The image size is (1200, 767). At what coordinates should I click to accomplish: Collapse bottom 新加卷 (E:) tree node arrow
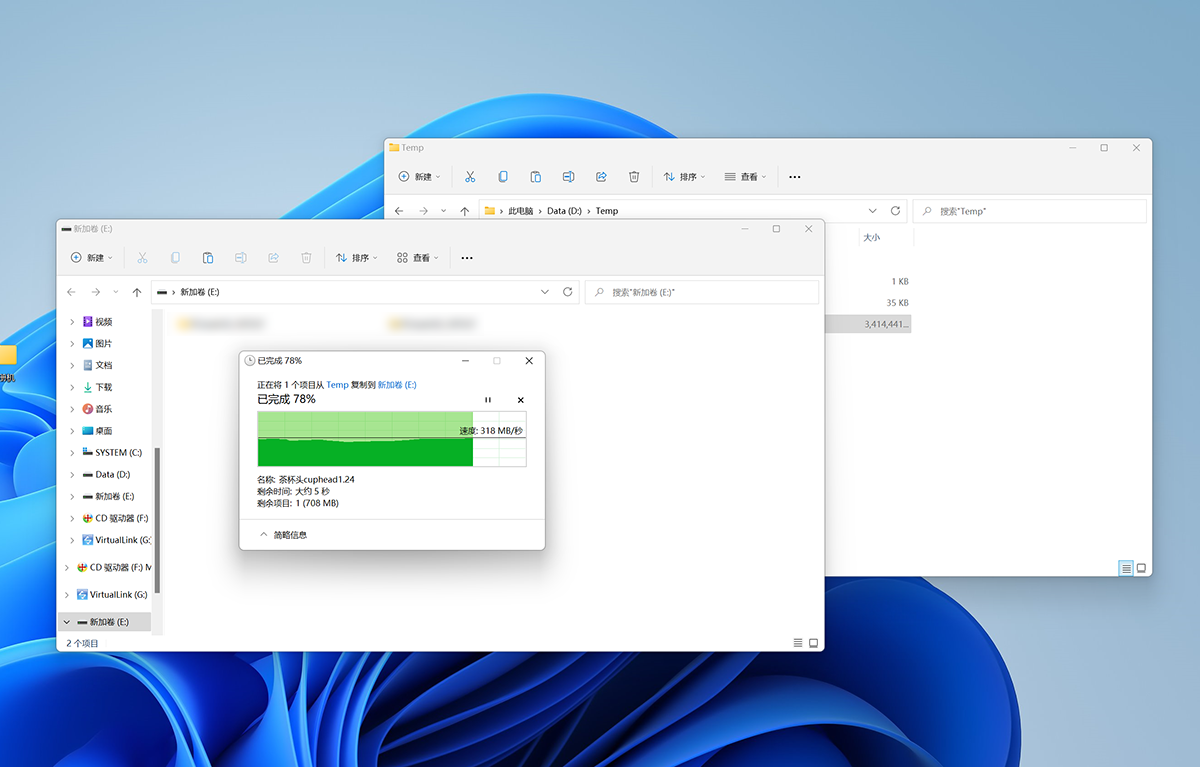point(67,622)
